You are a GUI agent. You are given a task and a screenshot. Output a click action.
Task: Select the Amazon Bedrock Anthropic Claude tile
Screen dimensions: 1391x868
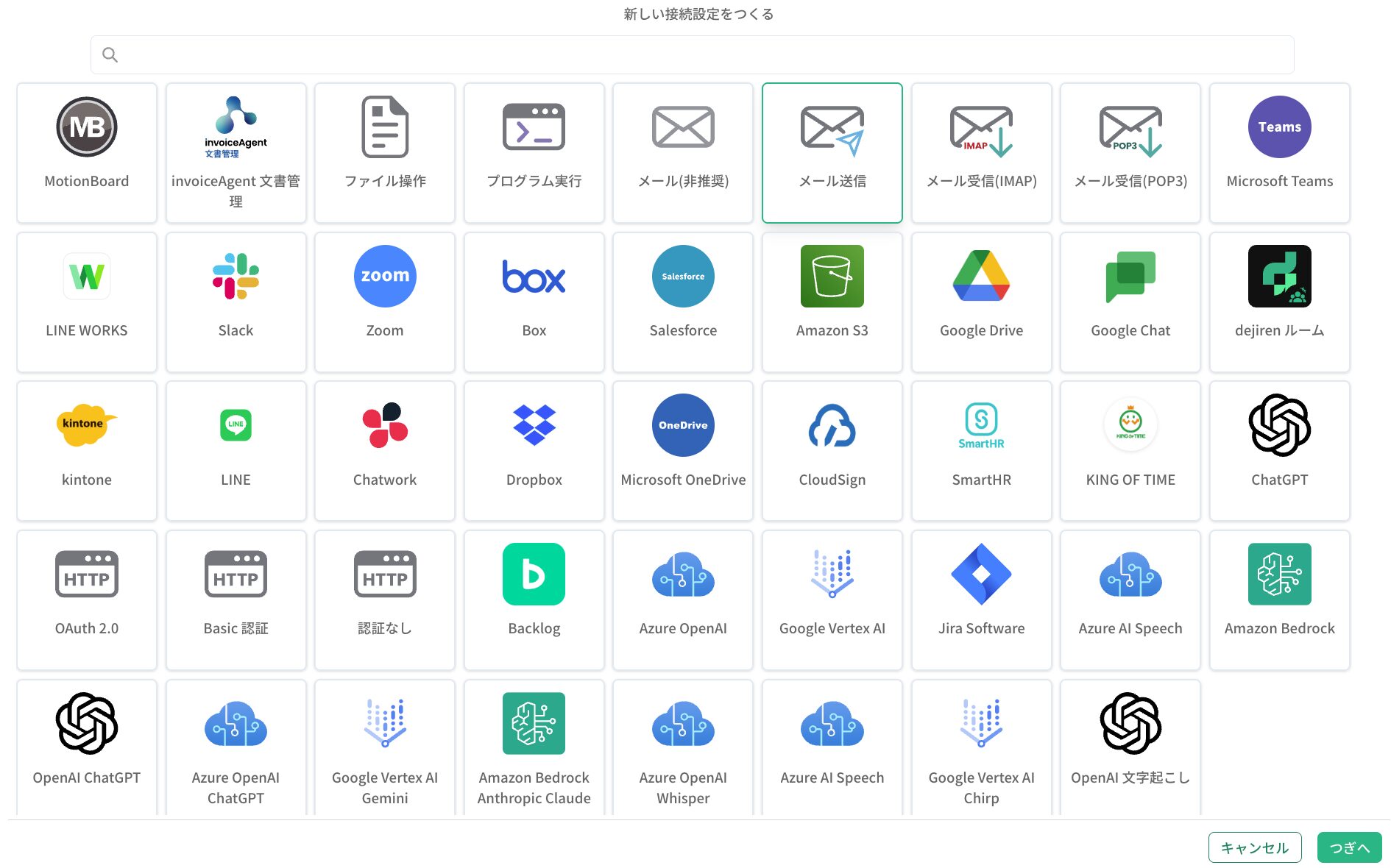pos(534,747)
